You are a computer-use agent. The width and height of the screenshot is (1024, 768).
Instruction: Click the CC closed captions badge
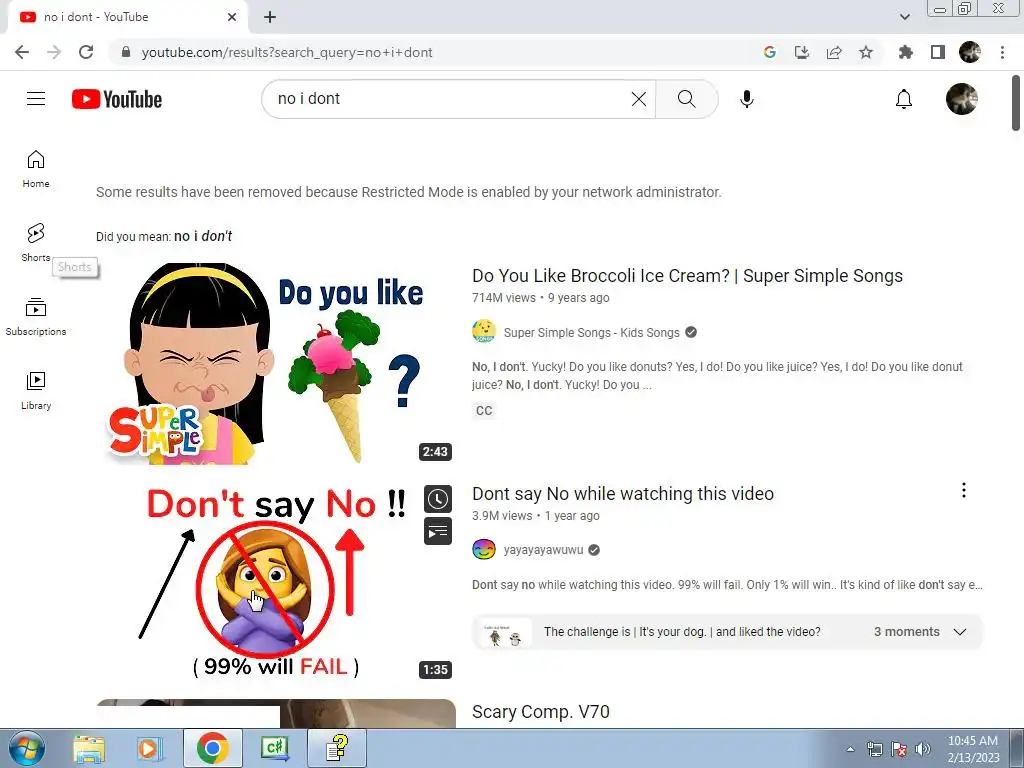point(484,411)
